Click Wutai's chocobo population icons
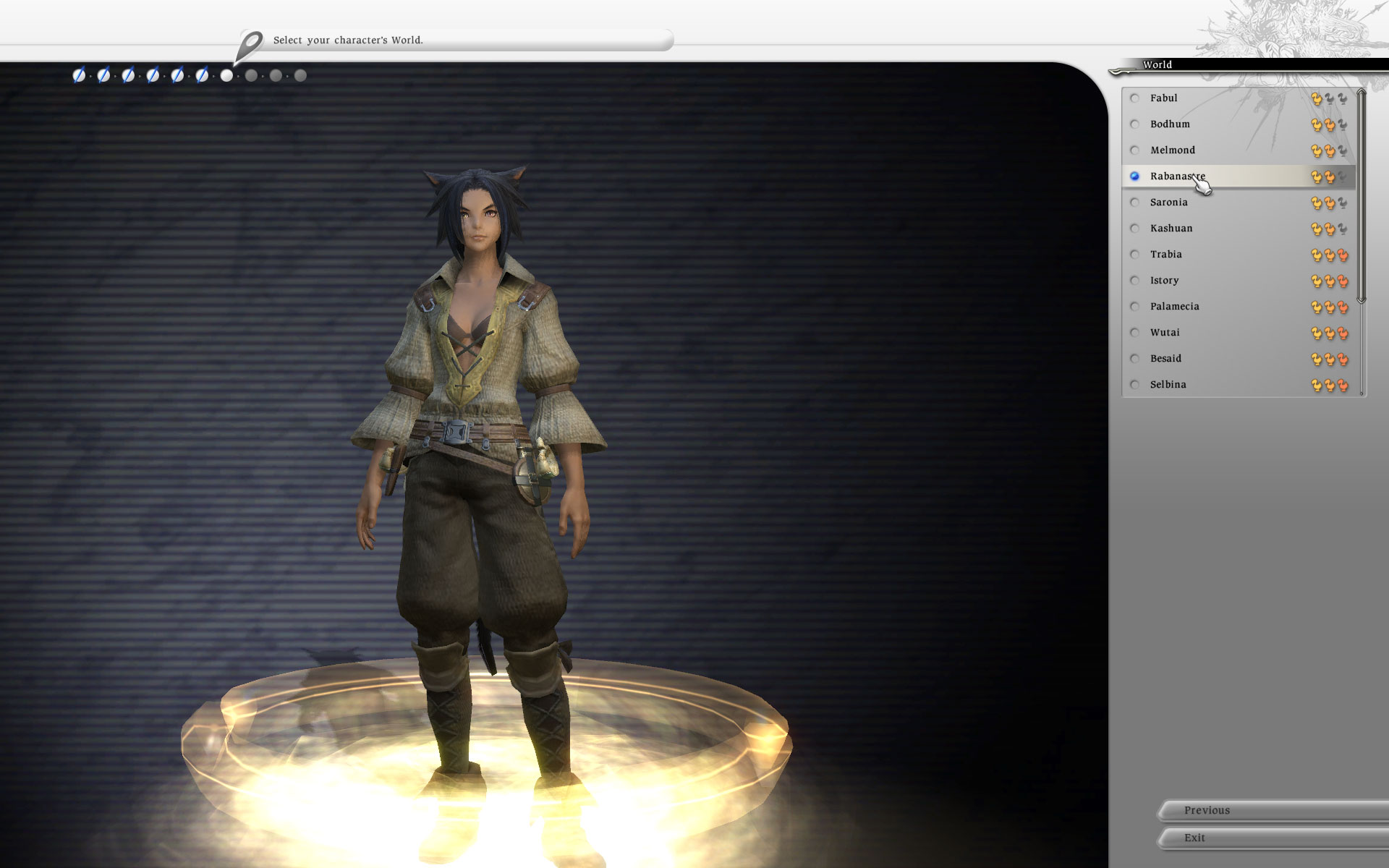Viewport: 1389px width, 868px height. [1330, 333]
